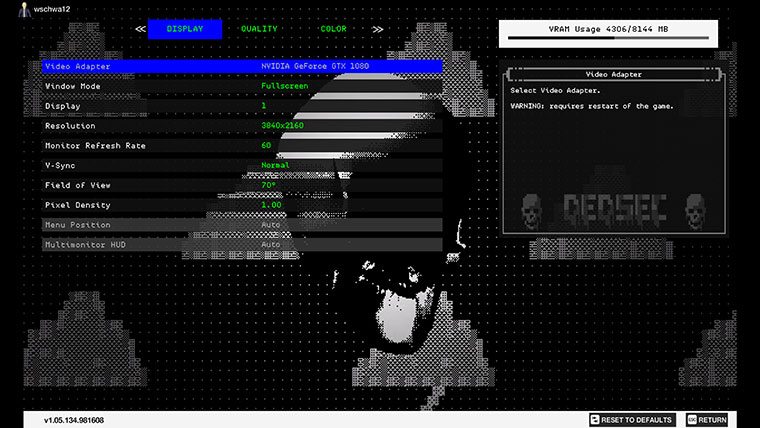Click the ESC key icon beside Return
The height and width of the screenshot is (428, 760).
pyautogui.click(x=691, y=420)
